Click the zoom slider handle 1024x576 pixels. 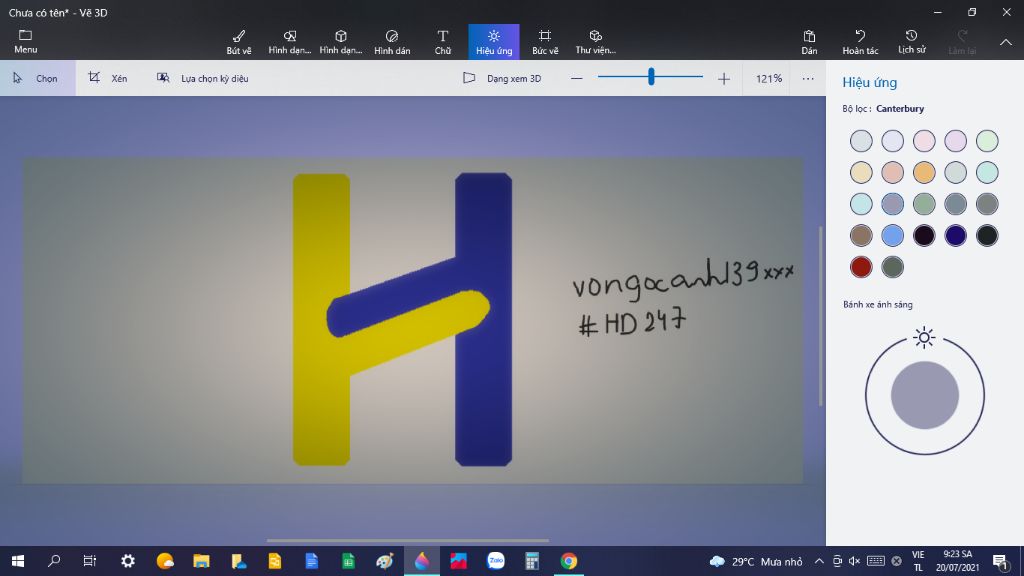pos(651,77)
